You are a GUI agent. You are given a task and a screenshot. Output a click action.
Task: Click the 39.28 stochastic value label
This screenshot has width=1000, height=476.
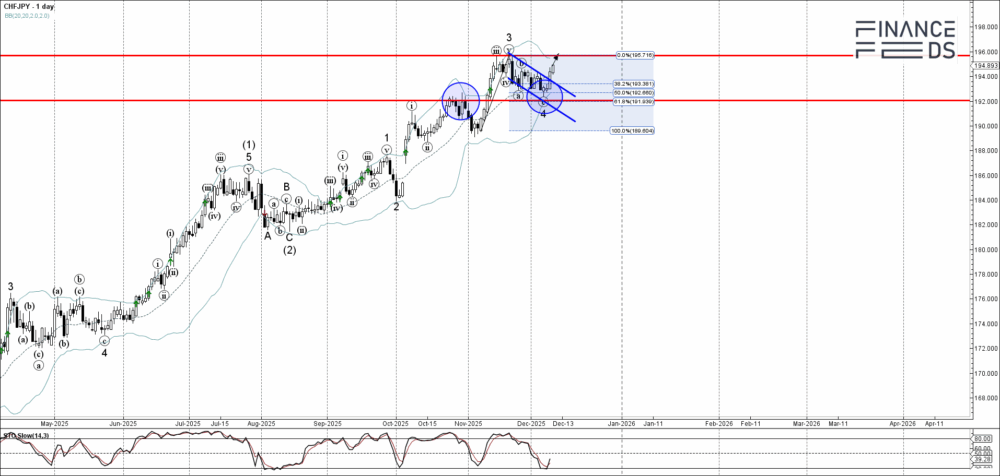point(984,459)
